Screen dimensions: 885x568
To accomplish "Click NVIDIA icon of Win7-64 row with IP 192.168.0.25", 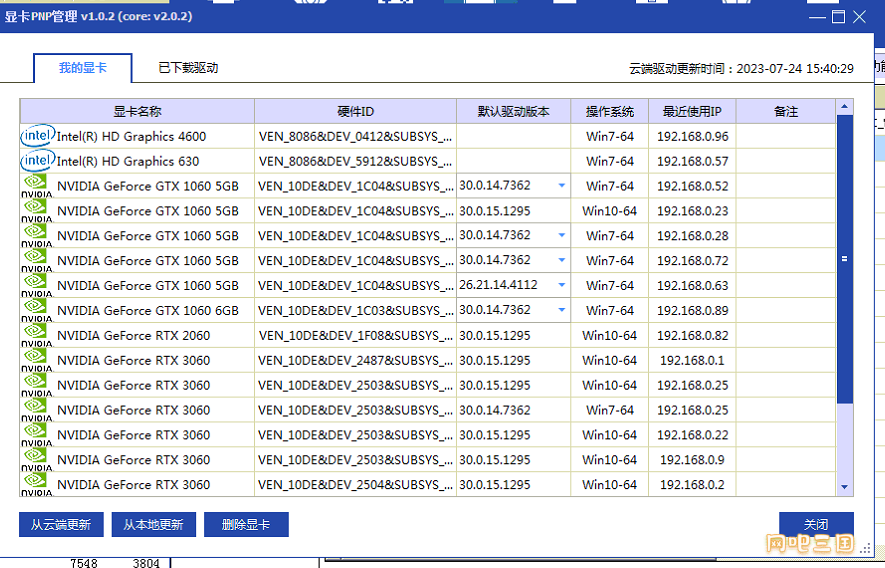I will (x=37, y=409).
